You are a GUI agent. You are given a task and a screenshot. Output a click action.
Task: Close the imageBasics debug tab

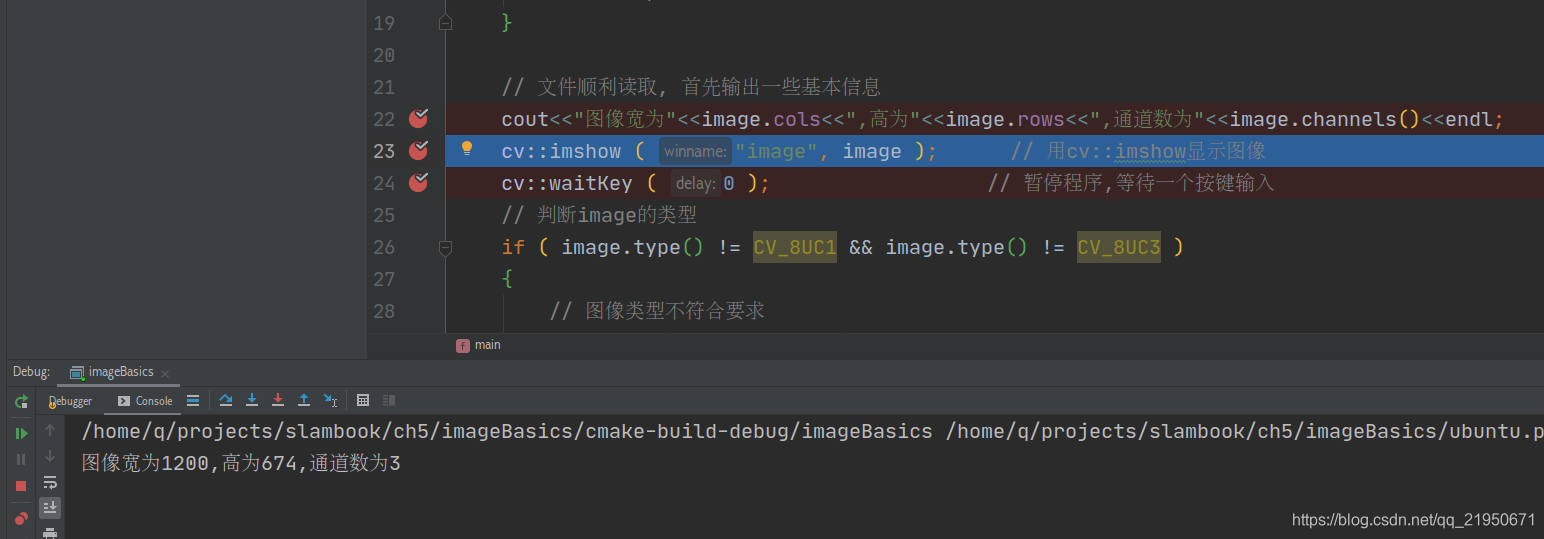coord(165,373)
